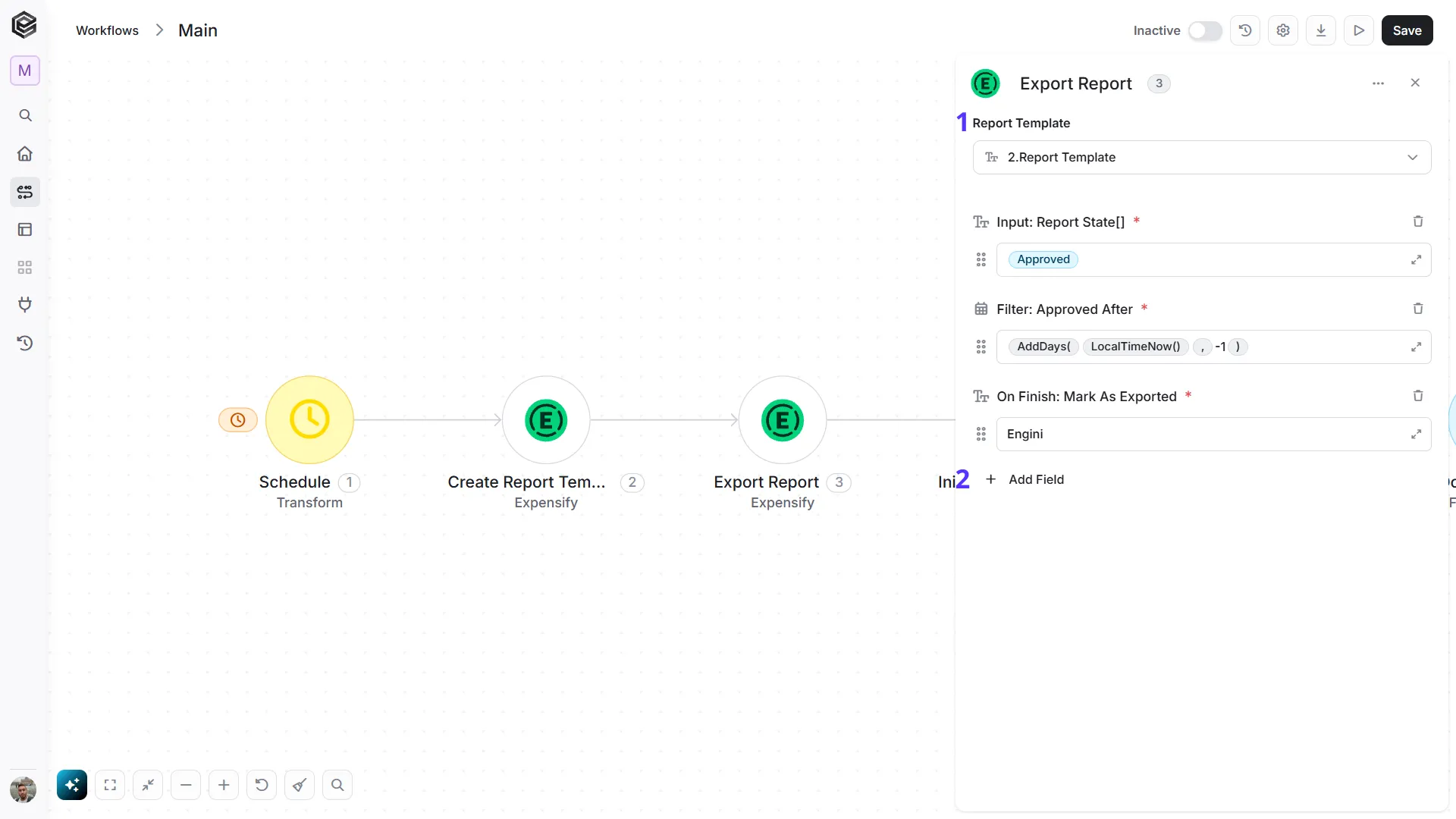
Task: Open the Report Template dropdown
Action: pos(1202,157)
